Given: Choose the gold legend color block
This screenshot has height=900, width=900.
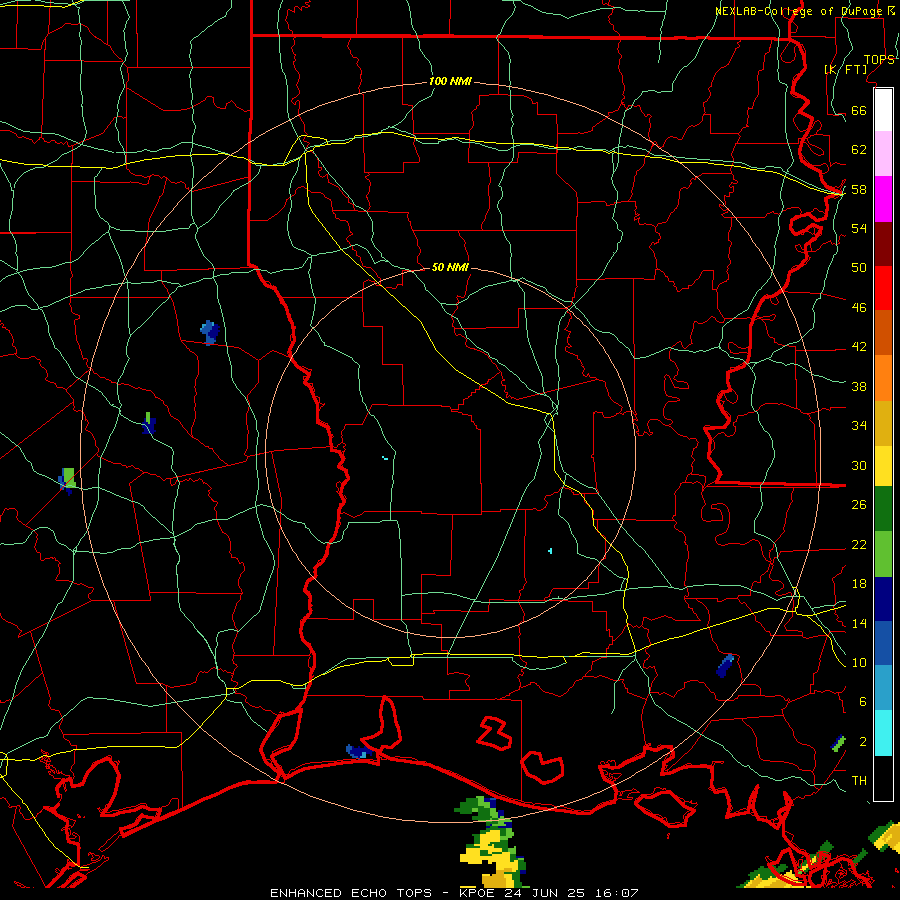Looking at the screenshot, I should pos(883,424).
